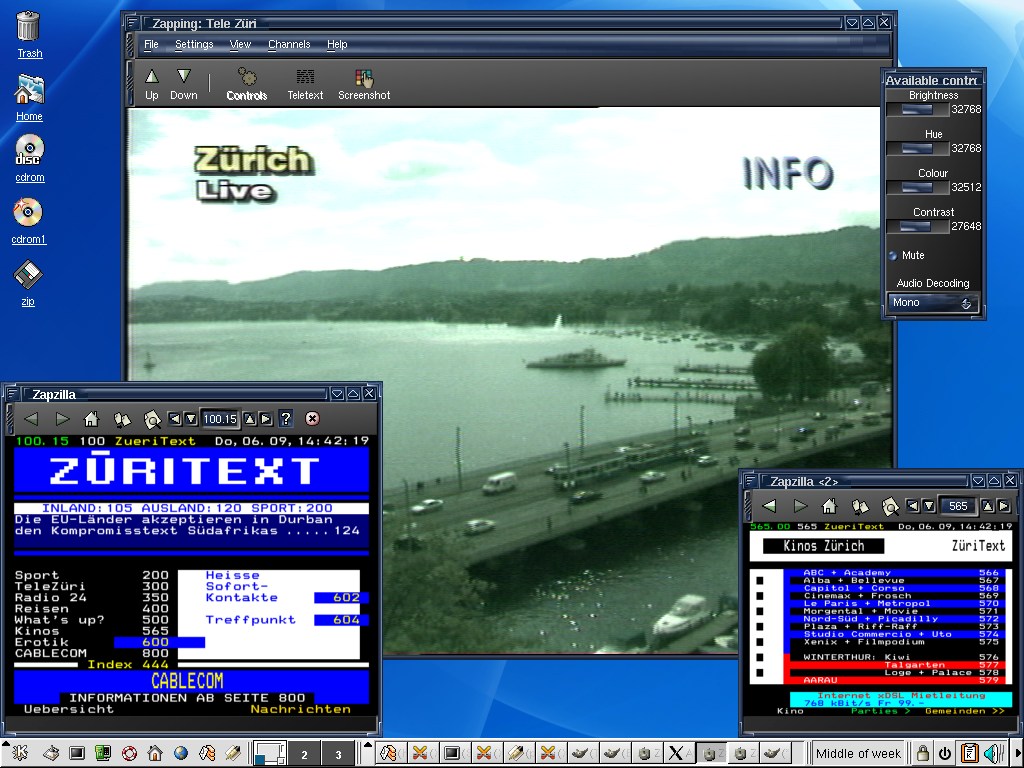Click the Channel Down arrow in Zapping toolbar
1024x768 pixels.
[x=183, y=83]
